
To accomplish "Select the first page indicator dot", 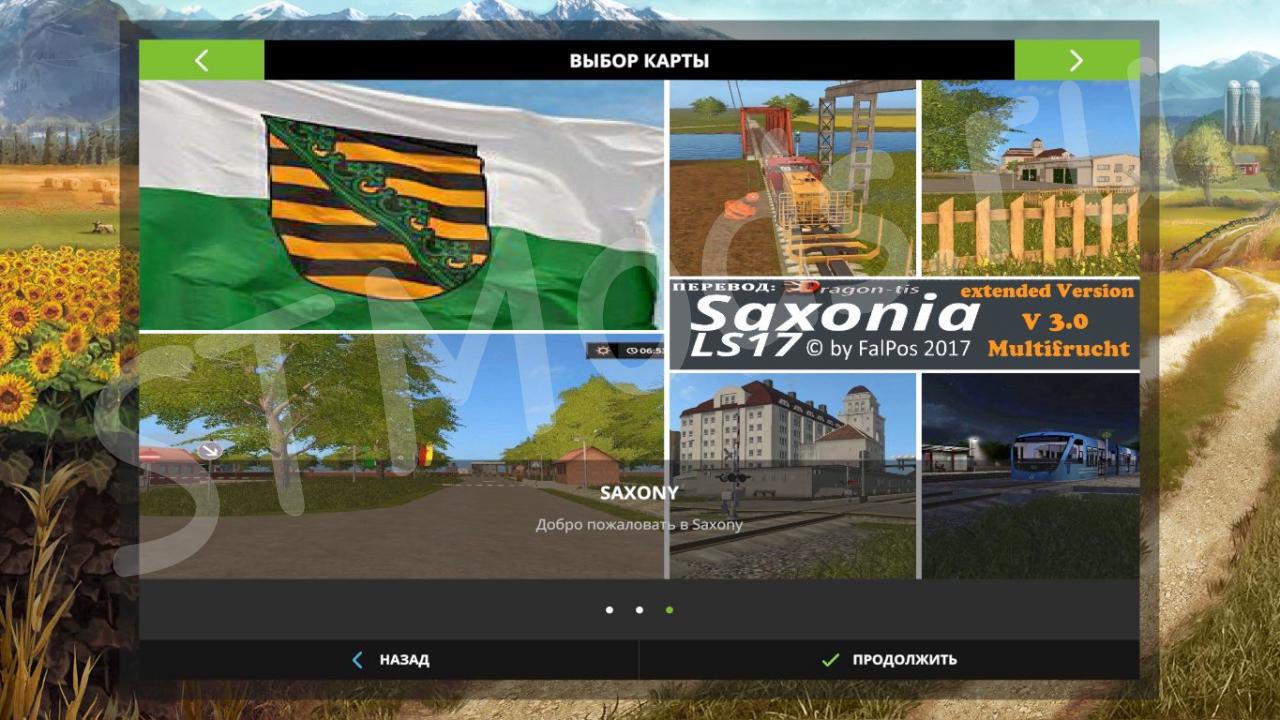I will tap(609, 610).
